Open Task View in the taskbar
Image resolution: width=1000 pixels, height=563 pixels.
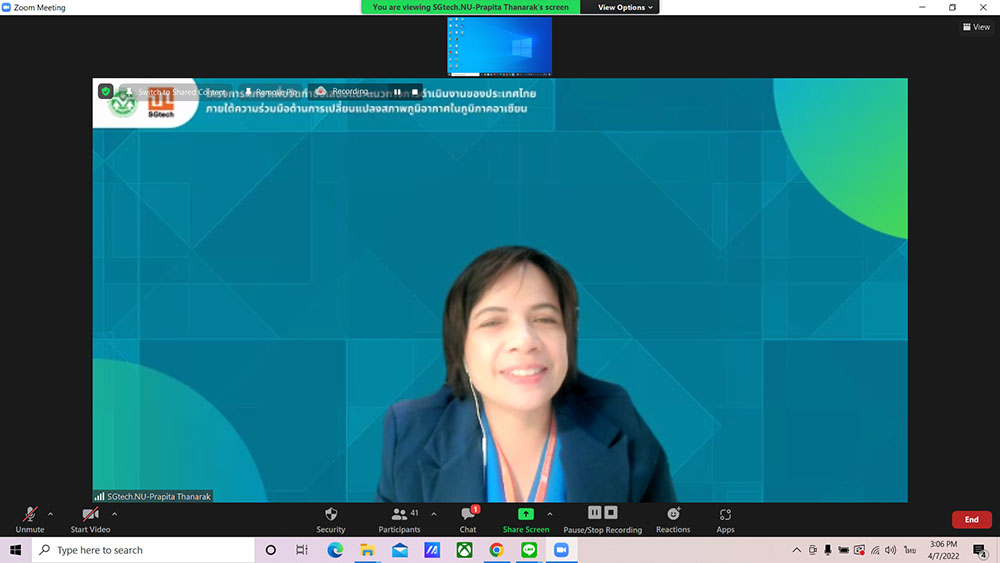coord(302,550)
